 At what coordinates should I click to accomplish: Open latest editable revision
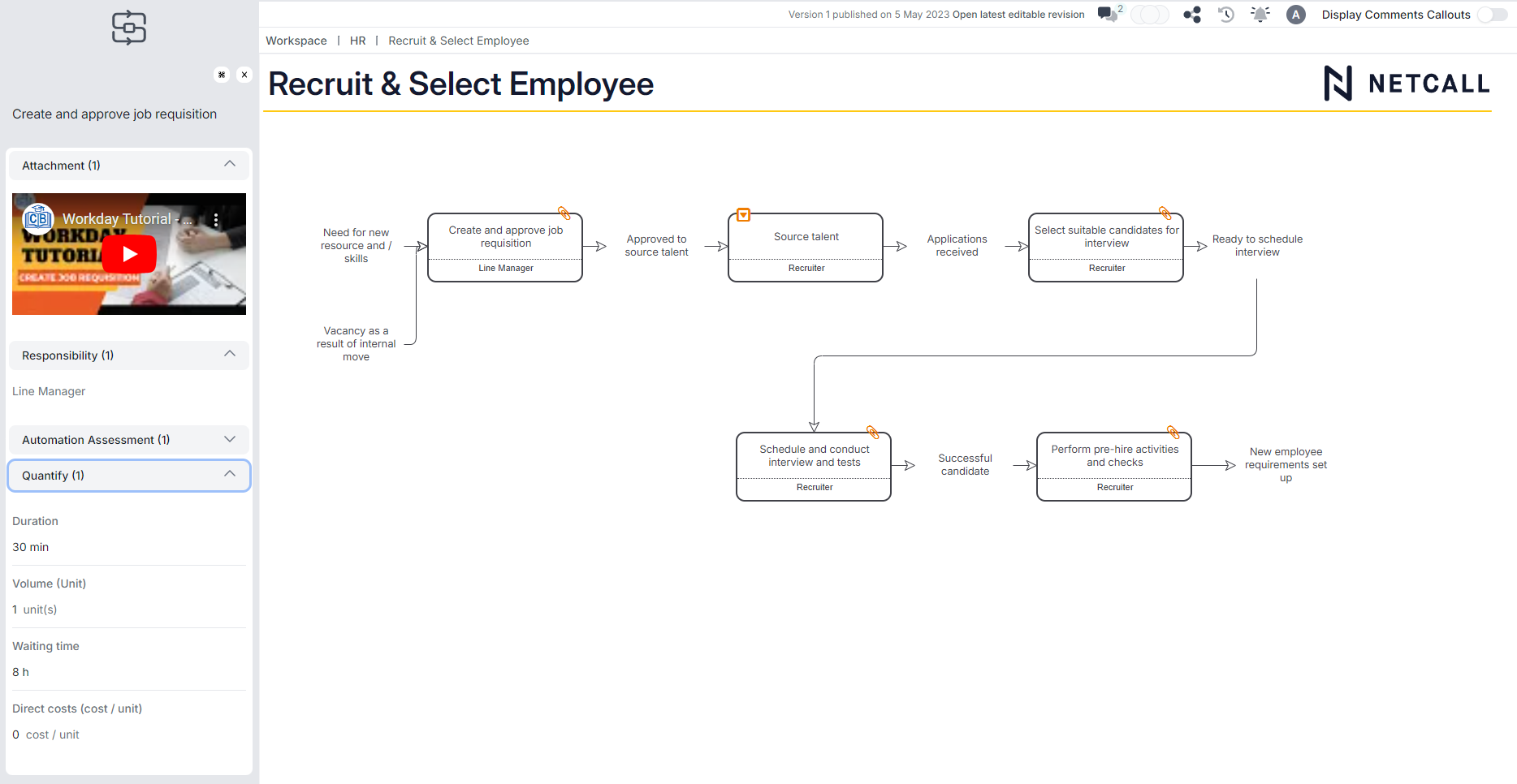click(x=1018, y=14)
